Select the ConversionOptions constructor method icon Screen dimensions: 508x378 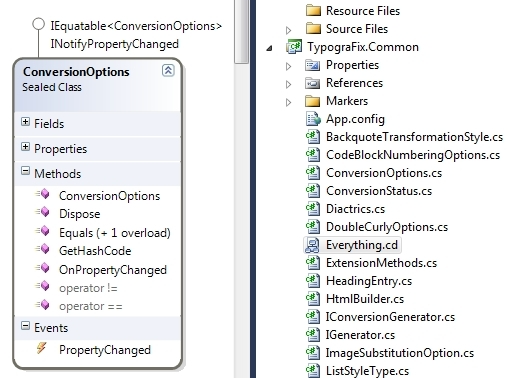pos(43,194)
